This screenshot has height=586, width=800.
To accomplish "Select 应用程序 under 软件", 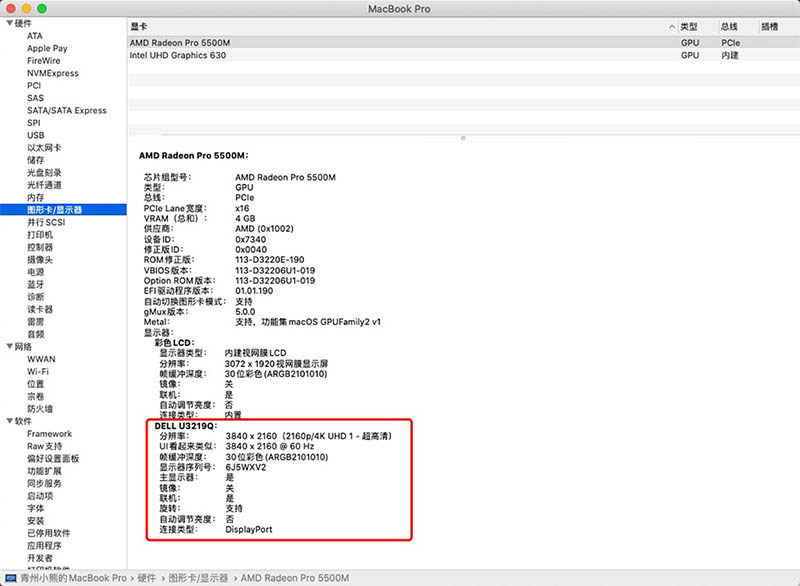I will [44, 546].
